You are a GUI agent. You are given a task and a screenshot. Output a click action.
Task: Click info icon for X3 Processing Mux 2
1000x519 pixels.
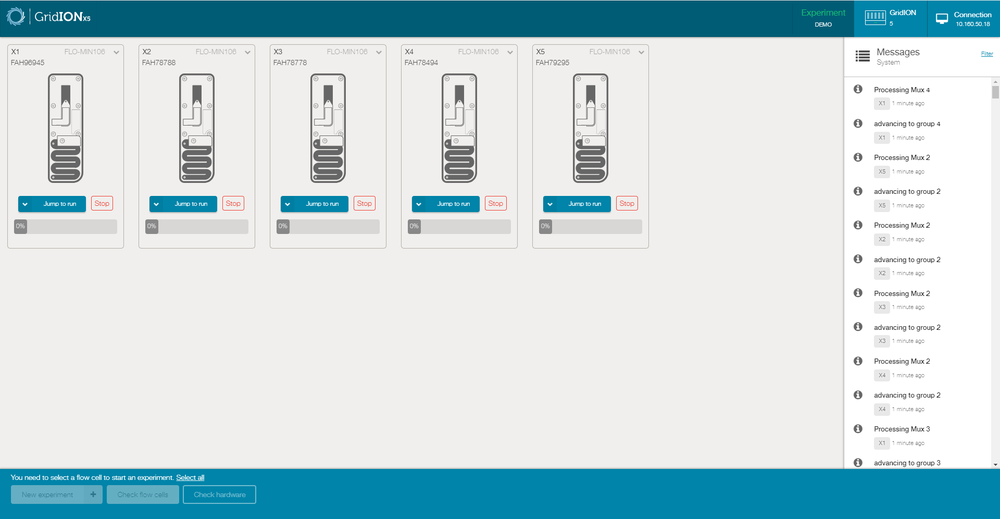click(x=858, y=293)
